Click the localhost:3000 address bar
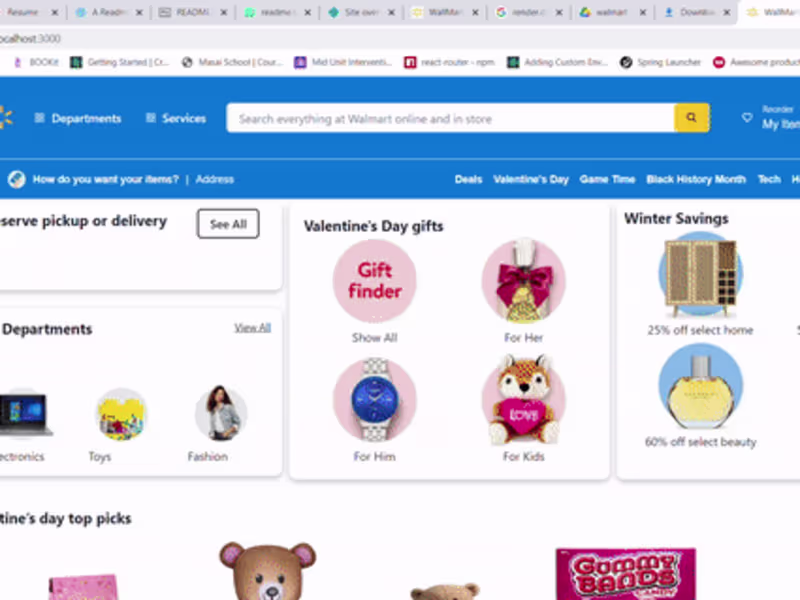 (x=400, y=38)
